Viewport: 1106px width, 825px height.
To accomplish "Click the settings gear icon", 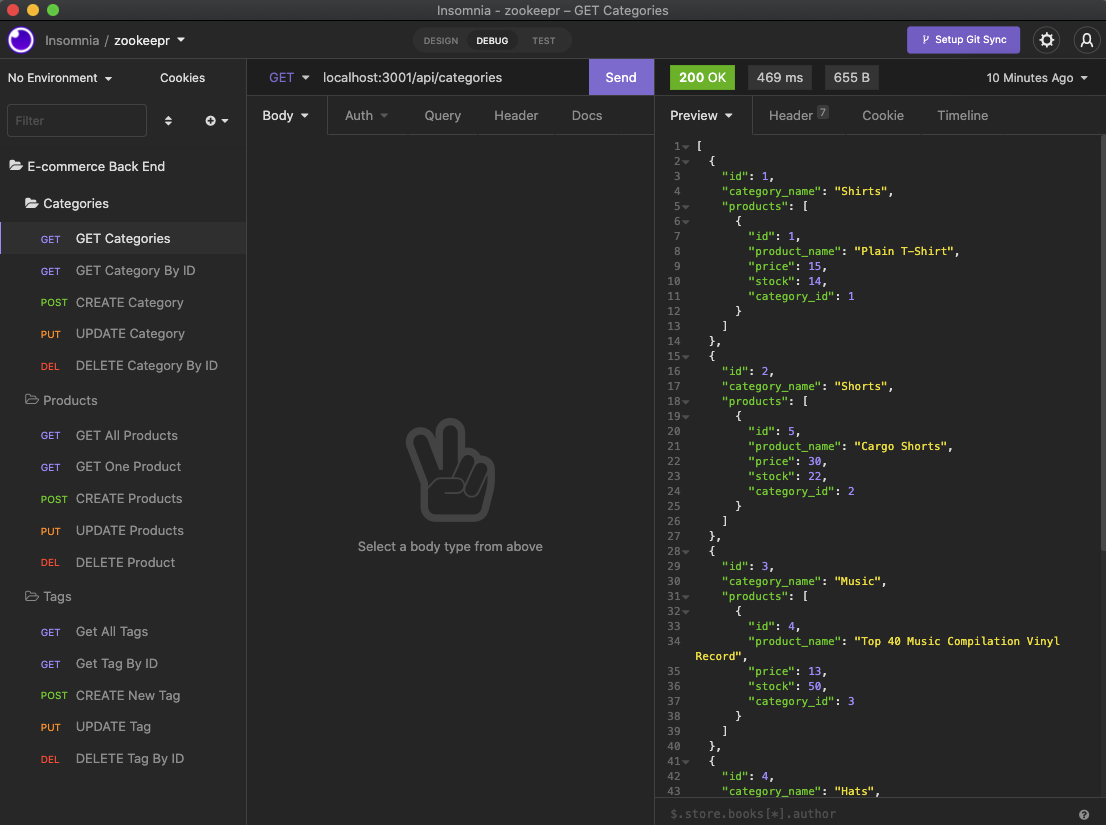I will (1046, 39).
